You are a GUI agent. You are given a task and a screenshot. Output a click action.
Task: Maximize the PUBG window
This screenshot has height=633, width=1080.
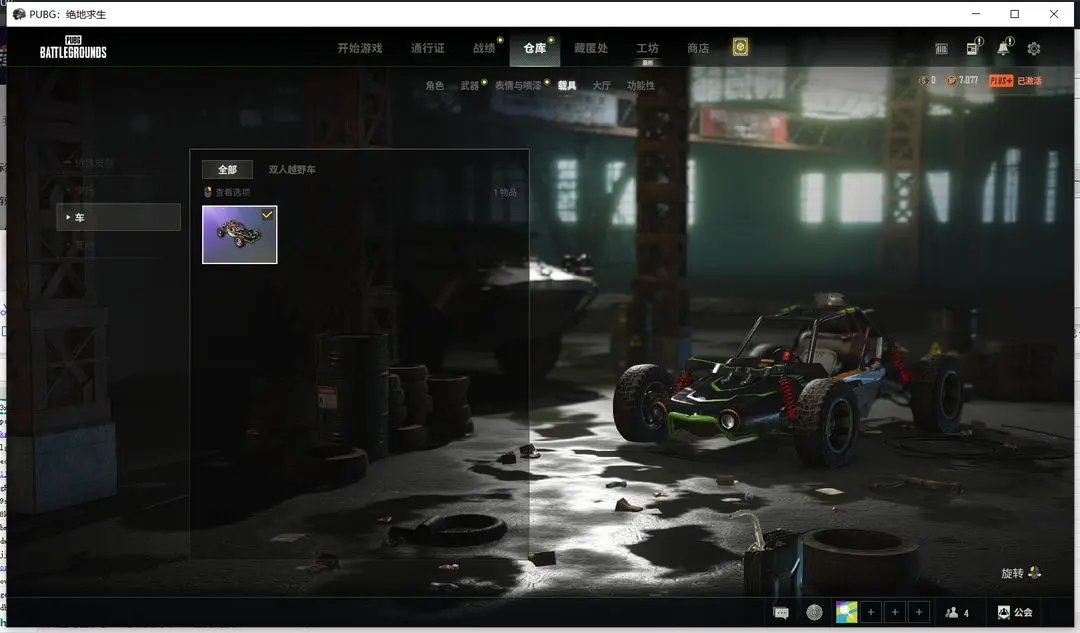point(1015,14)
